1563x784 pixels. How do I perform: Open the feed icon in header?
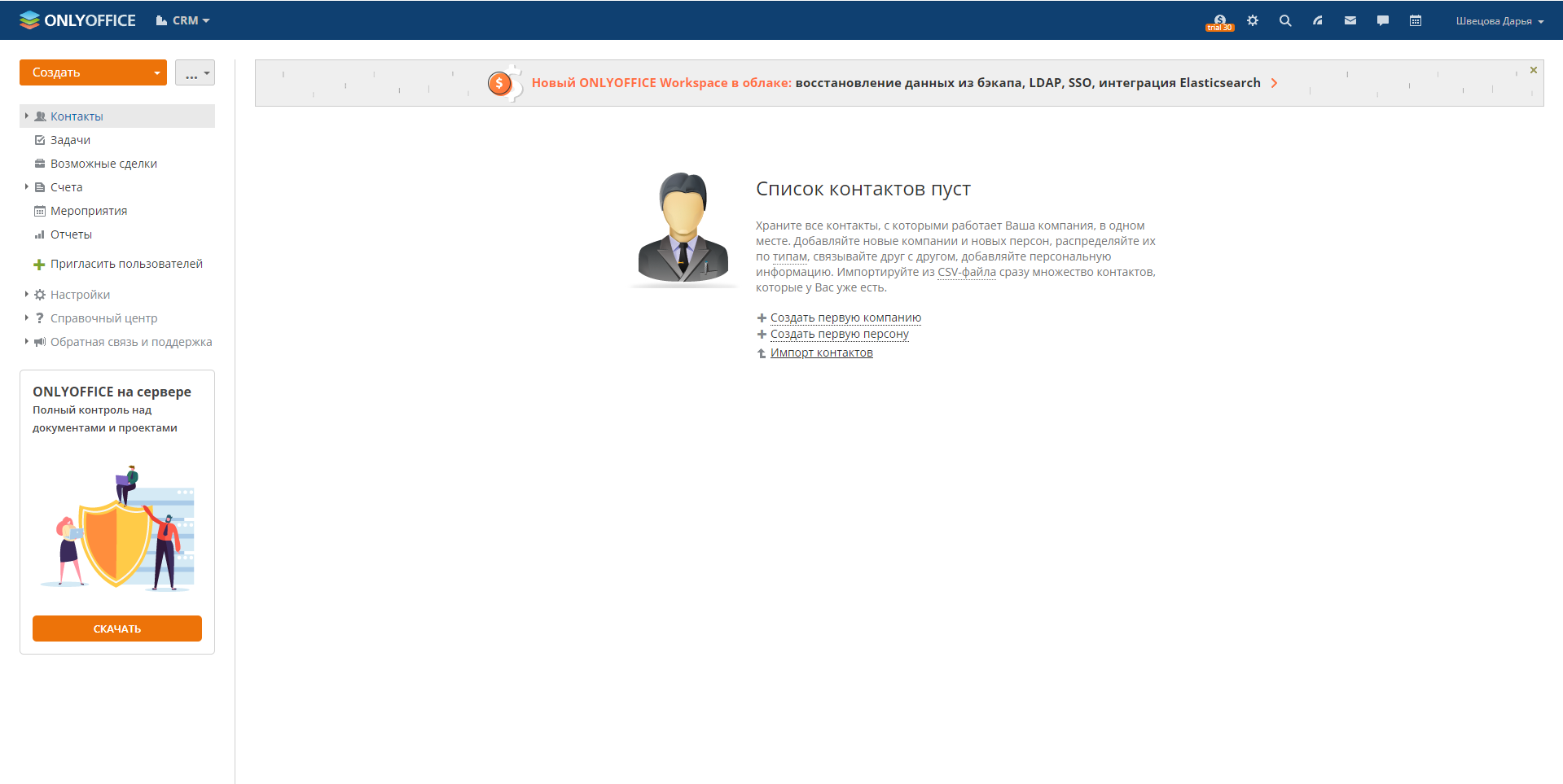(1318, 20)
